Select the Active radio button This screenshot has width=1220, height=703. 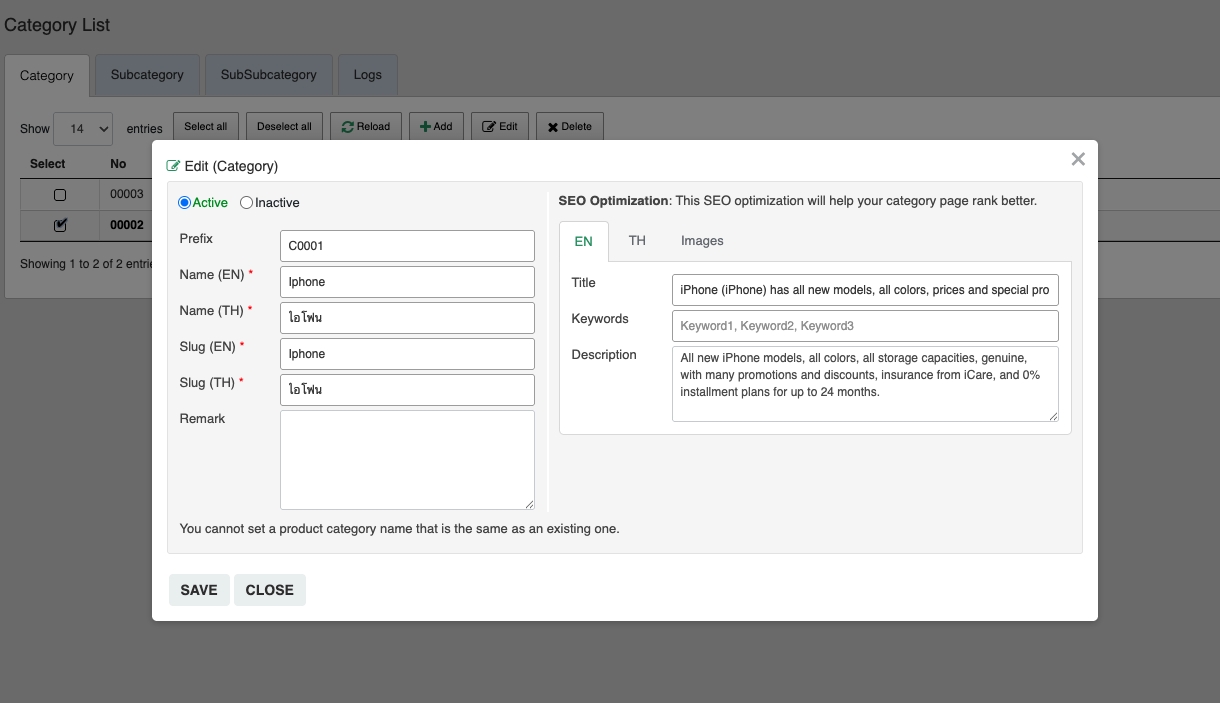184,203
